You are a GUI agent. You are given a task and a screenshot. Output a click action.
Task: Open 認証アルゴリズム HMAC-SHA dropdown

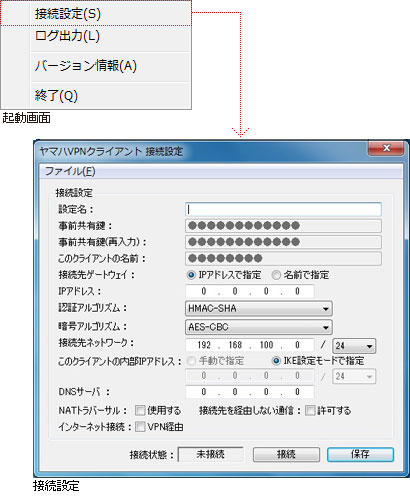(x=259, y=308)
